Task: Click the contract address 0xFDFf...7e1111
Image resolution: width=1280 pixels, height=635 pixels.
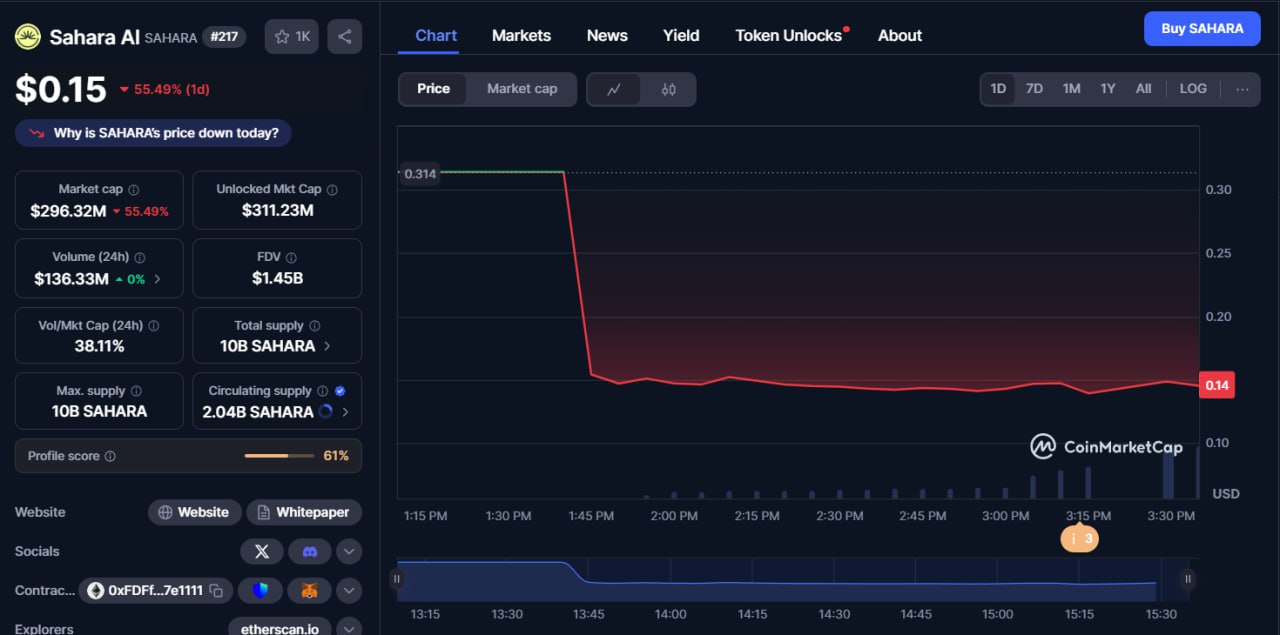Action: [x=155, y=591]
